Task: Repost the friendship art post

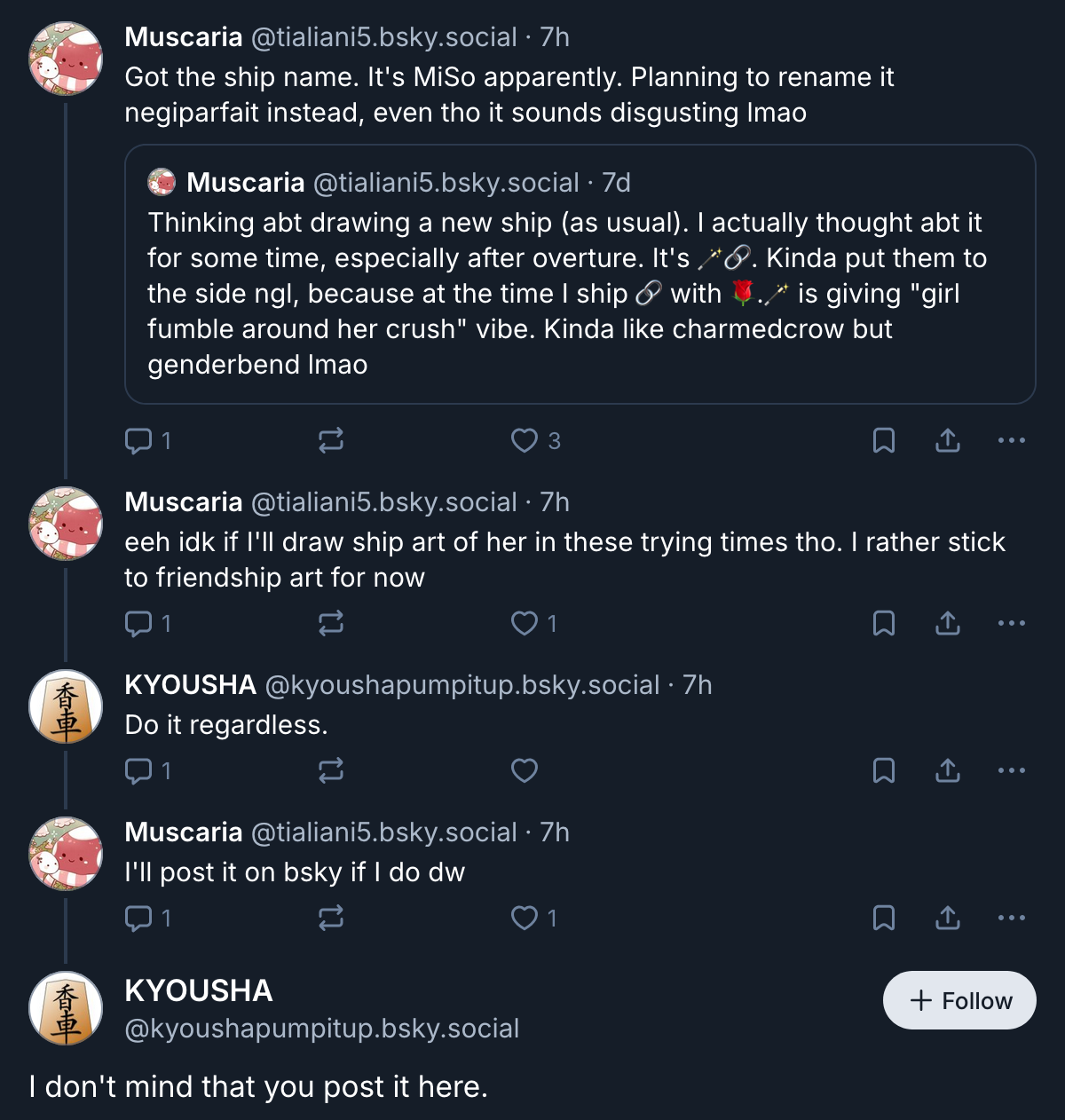Action: point(331,623)
